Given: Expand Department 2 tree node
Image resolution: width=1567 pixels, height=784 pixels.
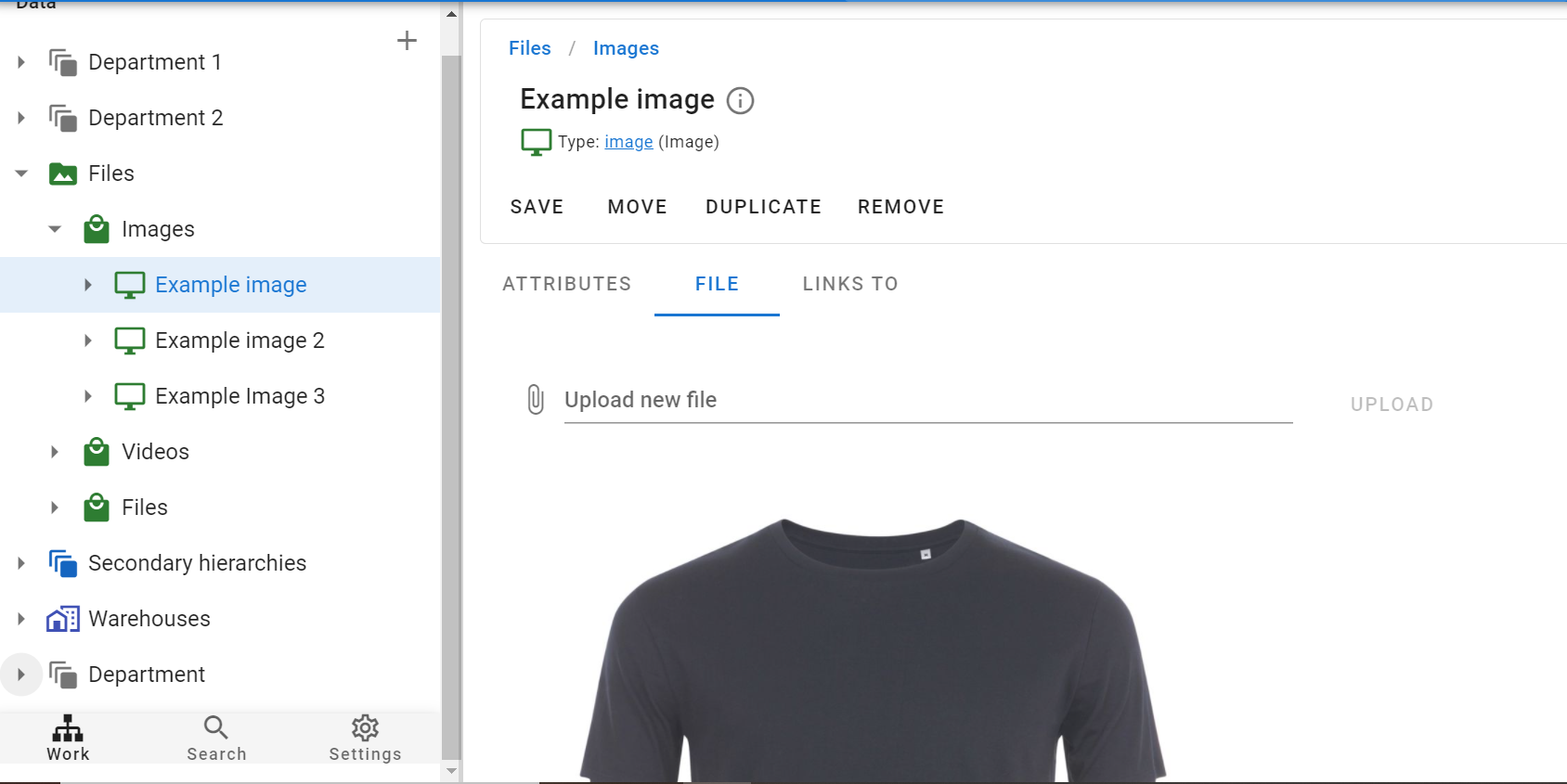Looking at the screenshot, I should tap(21, 118).
